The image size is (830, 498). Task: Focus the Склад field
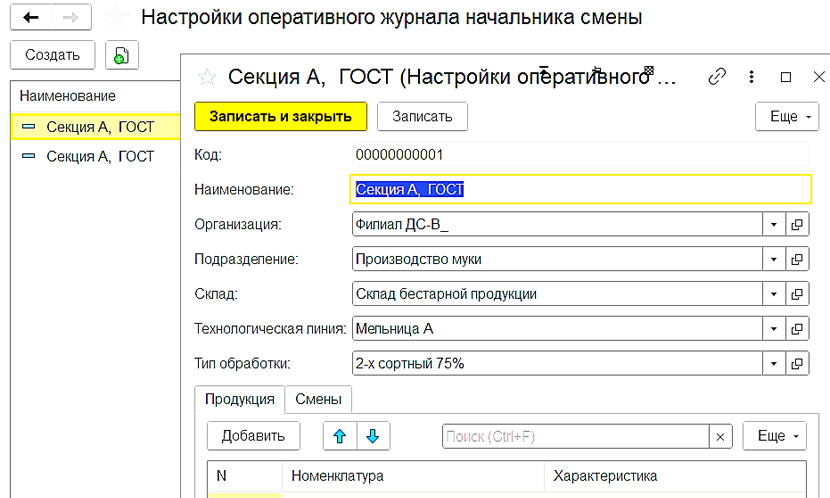click(x=557, y=294)
